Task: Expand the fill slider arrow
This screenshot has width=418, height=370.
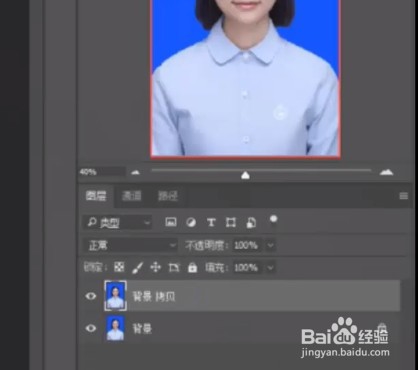Action: point(270,268)
